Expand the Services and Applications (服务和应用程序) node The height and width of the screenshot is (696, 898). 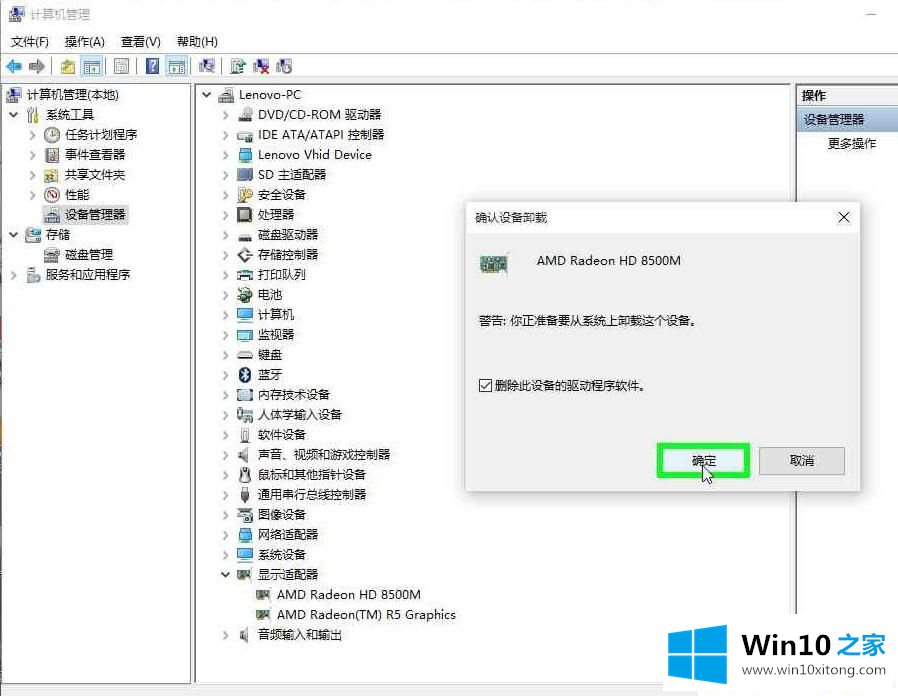(x=14, y=275)
